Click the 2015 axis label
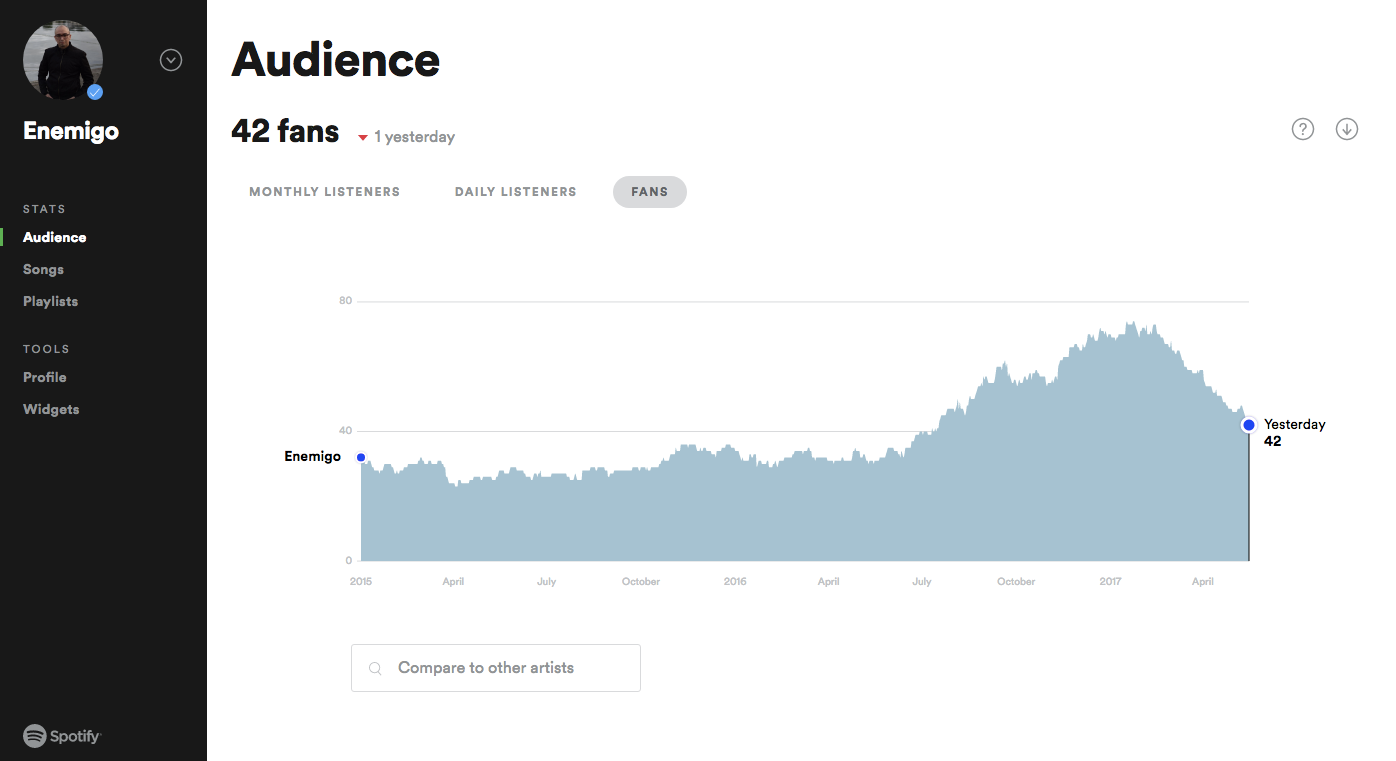 [x=361, y=581]
